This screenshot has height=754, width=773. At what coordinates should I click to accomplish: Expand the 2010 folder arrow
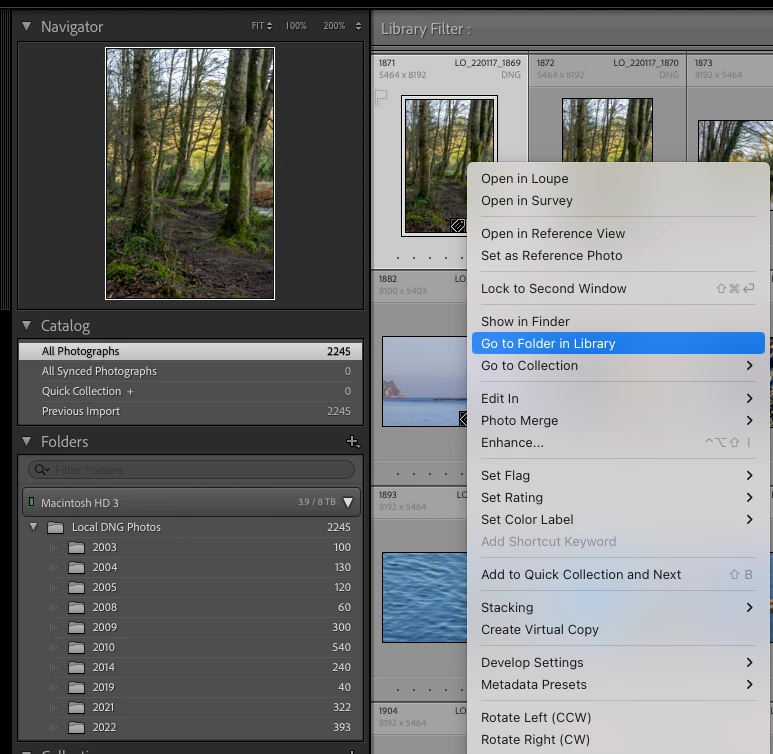53,647
